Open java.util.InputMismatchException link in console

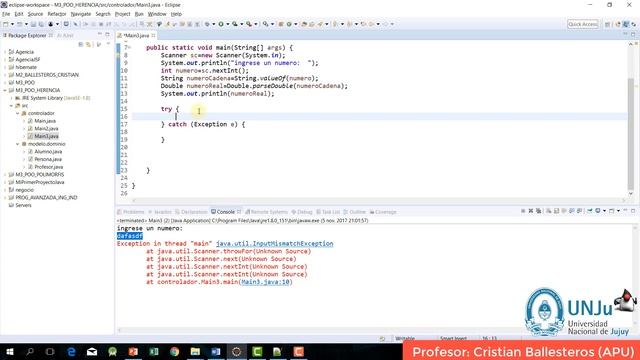[x=274, y=243]
